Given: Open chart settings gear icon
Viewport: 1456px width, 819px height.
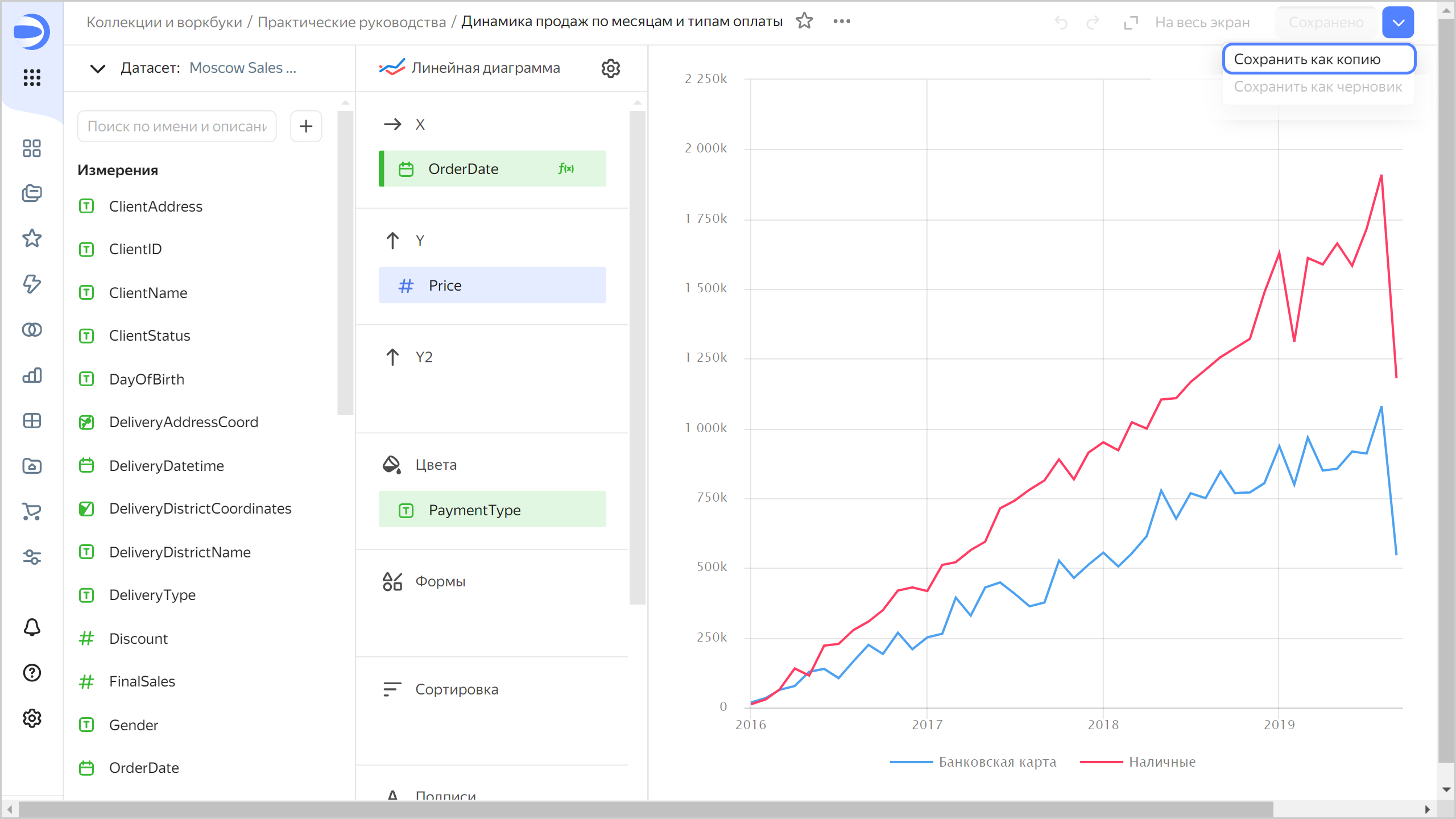Looking at the screenshot, I should point(610,68).
